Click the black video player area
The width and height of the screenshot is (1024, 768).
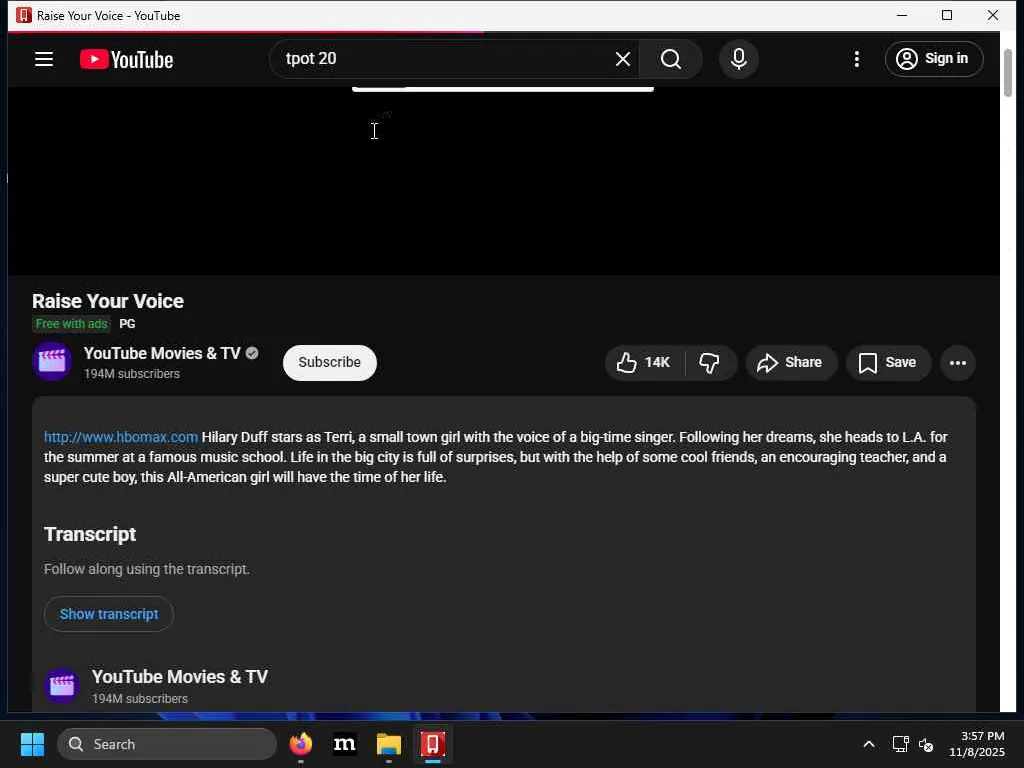(503, 181)
